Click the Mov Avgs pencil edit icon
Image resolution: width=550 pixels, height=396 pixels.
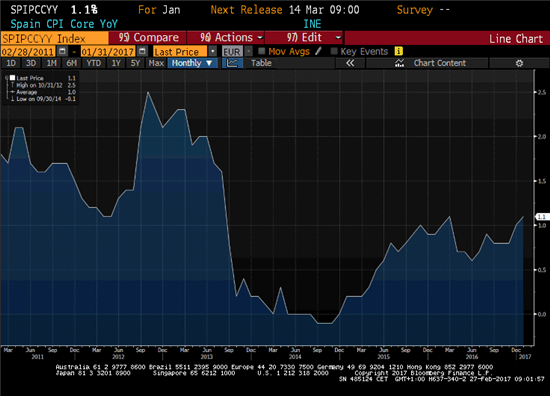[x=318, y=51]
